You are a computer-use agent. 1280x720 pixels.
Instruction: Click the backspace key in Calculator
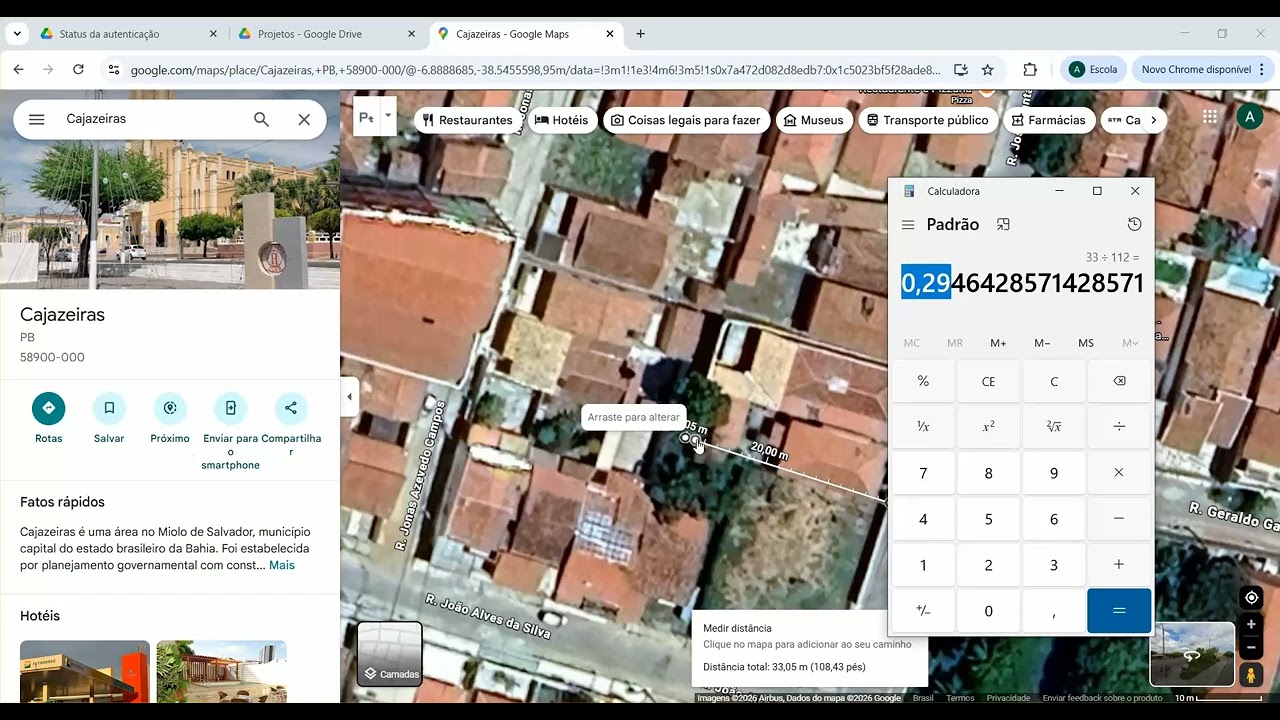(1119, 381)
